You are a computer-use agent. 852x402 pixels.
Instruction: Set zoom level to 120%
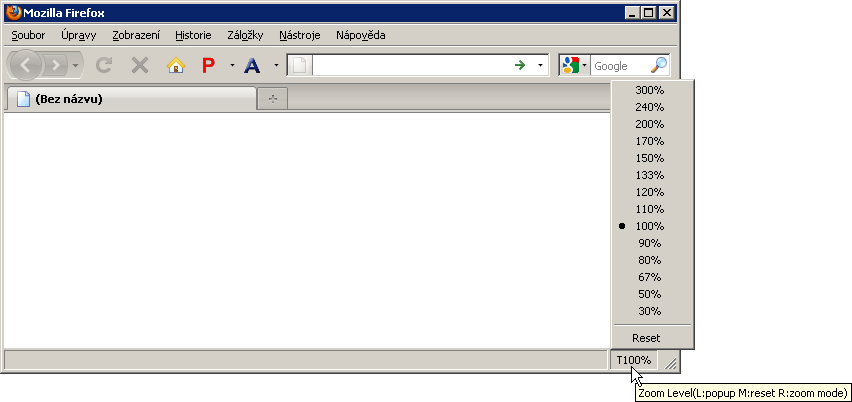pyautogui.click(x=653, y=192)
